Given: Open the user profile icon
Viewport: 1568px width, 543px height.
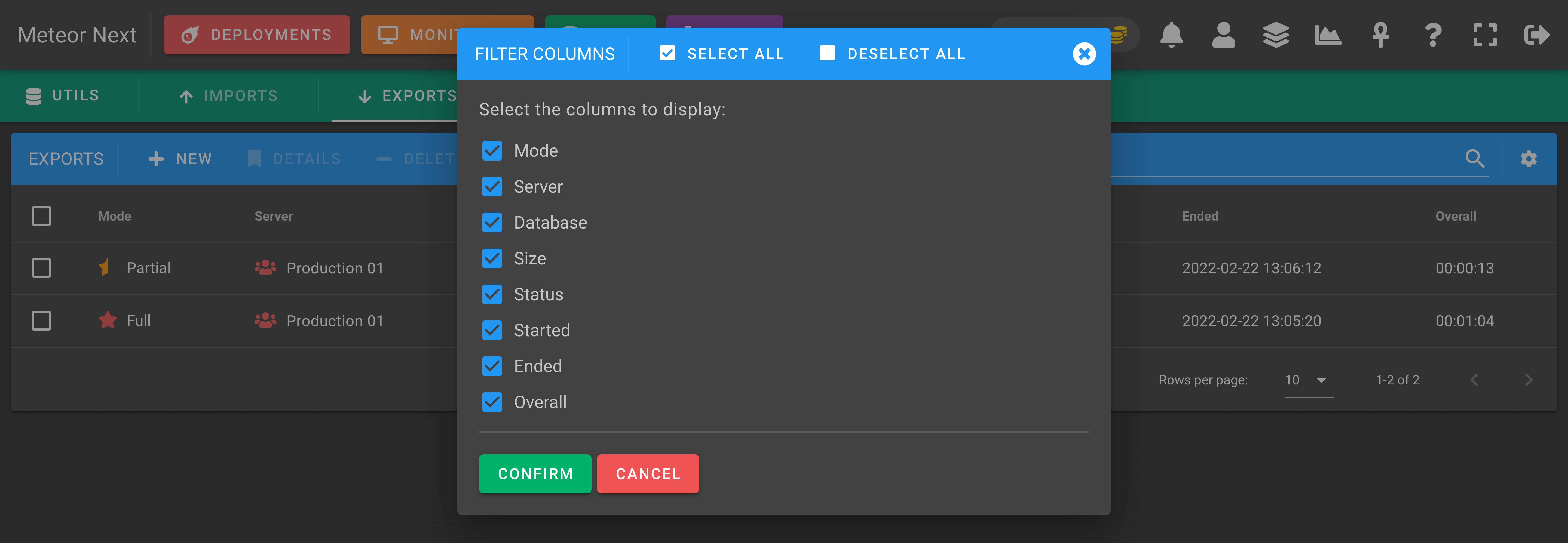Looking at the screenshot, I should tap(1223, 35).
